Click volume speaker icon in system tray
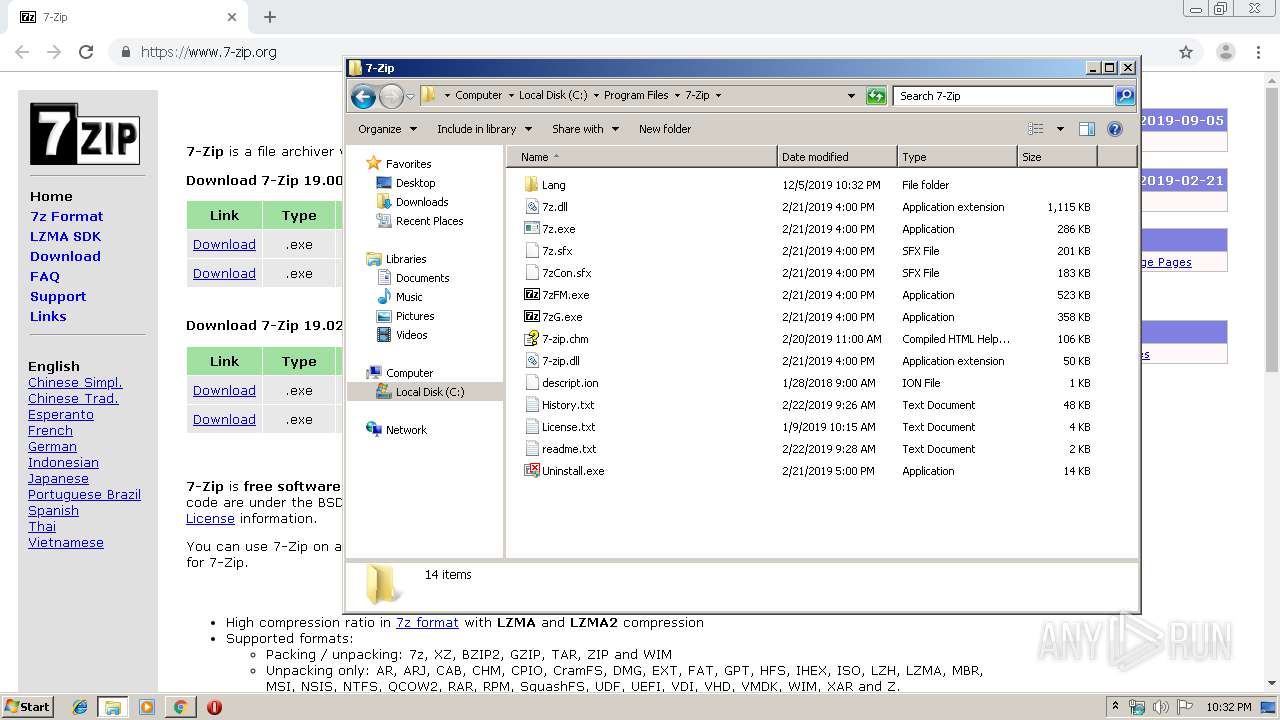 click(1161, 707)
